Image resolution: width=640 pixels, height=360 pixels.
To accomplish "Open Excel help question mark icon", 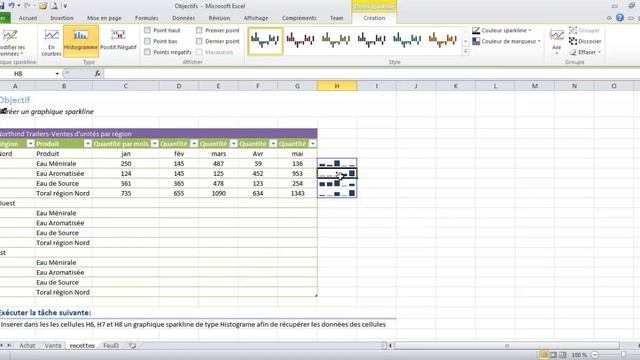I will pos(620,18).
